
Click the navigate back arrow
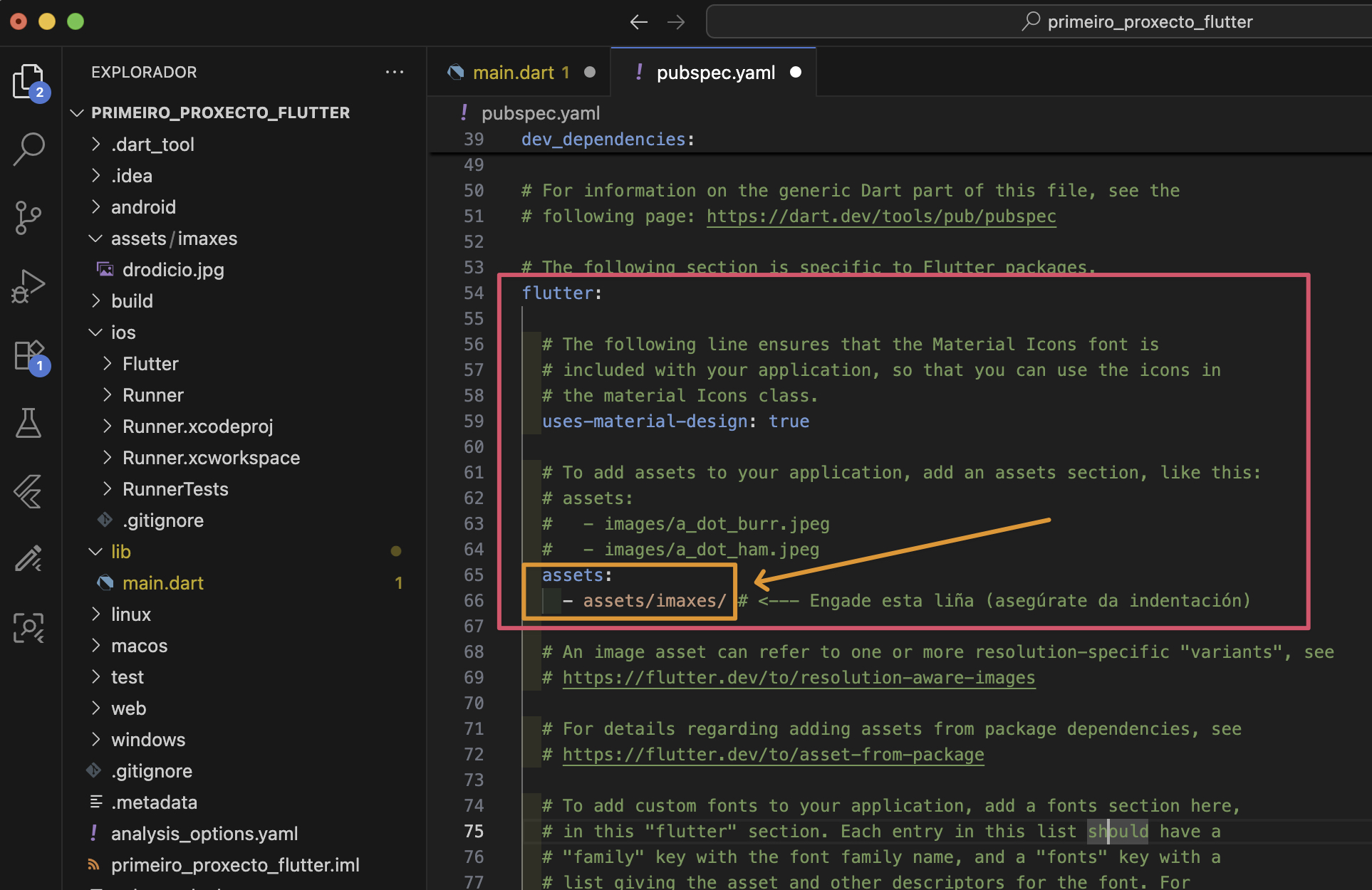[638, 22]
